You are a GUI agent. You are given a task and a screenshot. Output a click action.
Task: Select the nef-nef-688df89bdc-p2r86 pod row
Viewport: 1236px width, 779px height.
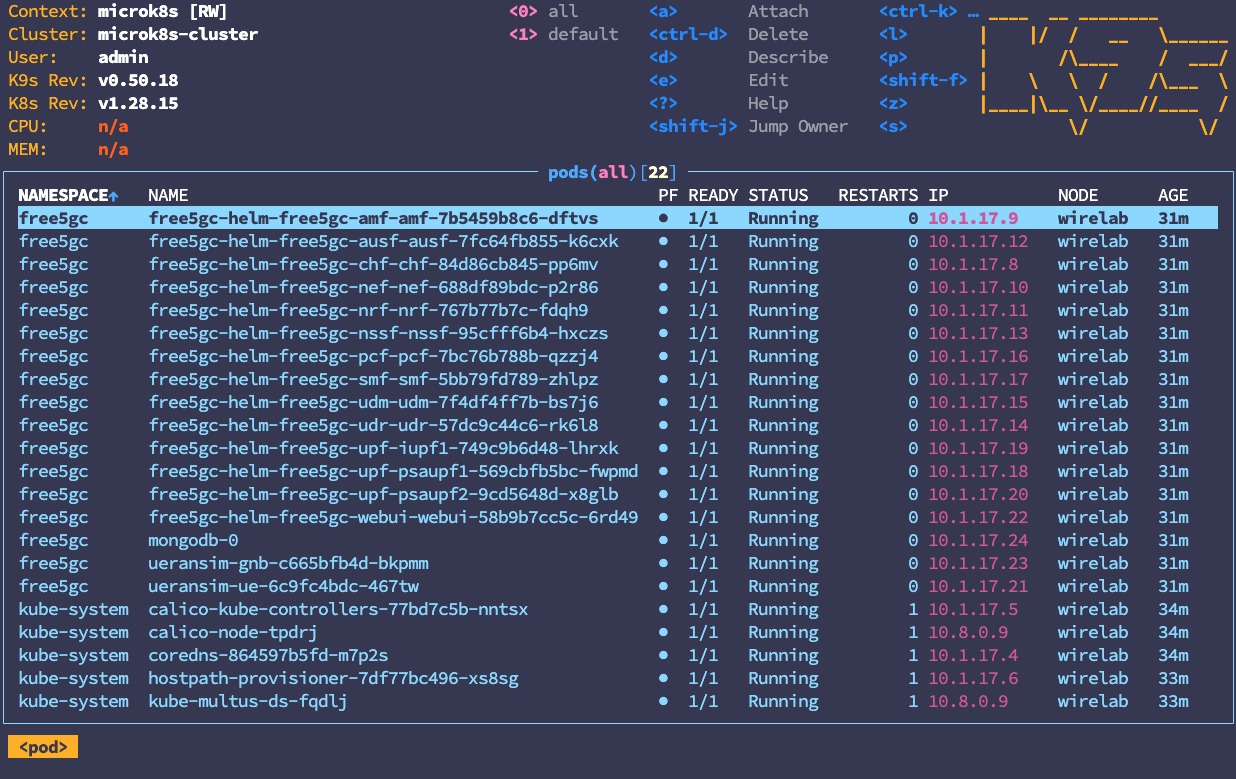point(618,287)
